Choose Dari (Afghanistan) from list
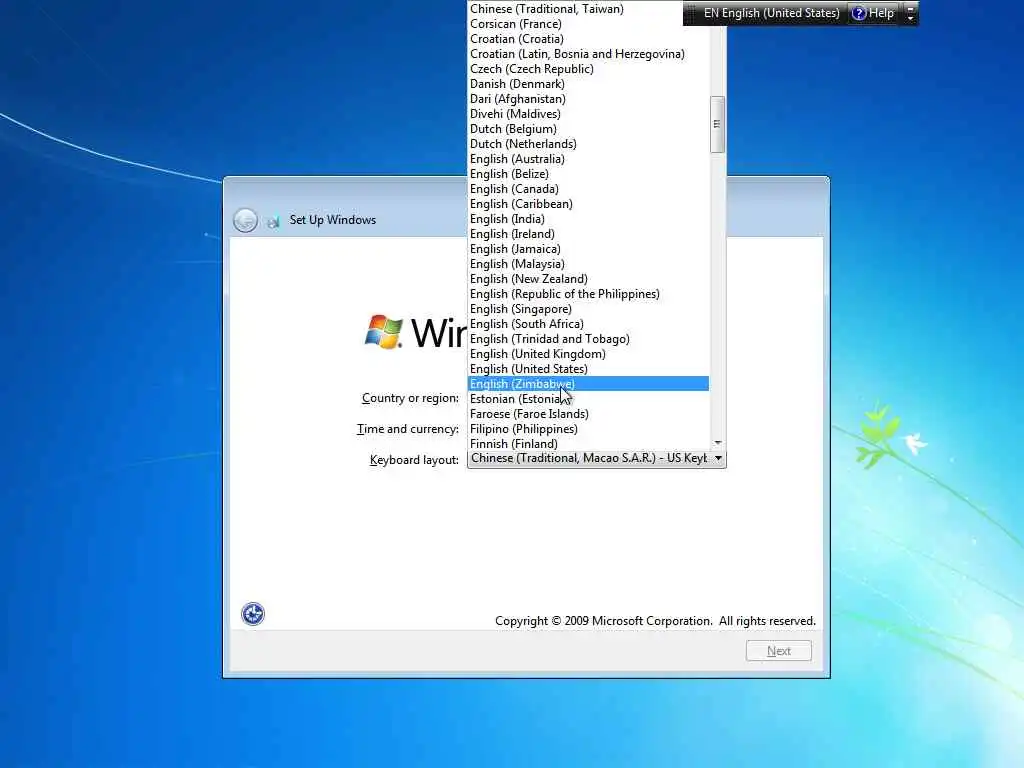The height and width of the screenshot is (768, 1024). pyautogui.click(x=588, y=99)
